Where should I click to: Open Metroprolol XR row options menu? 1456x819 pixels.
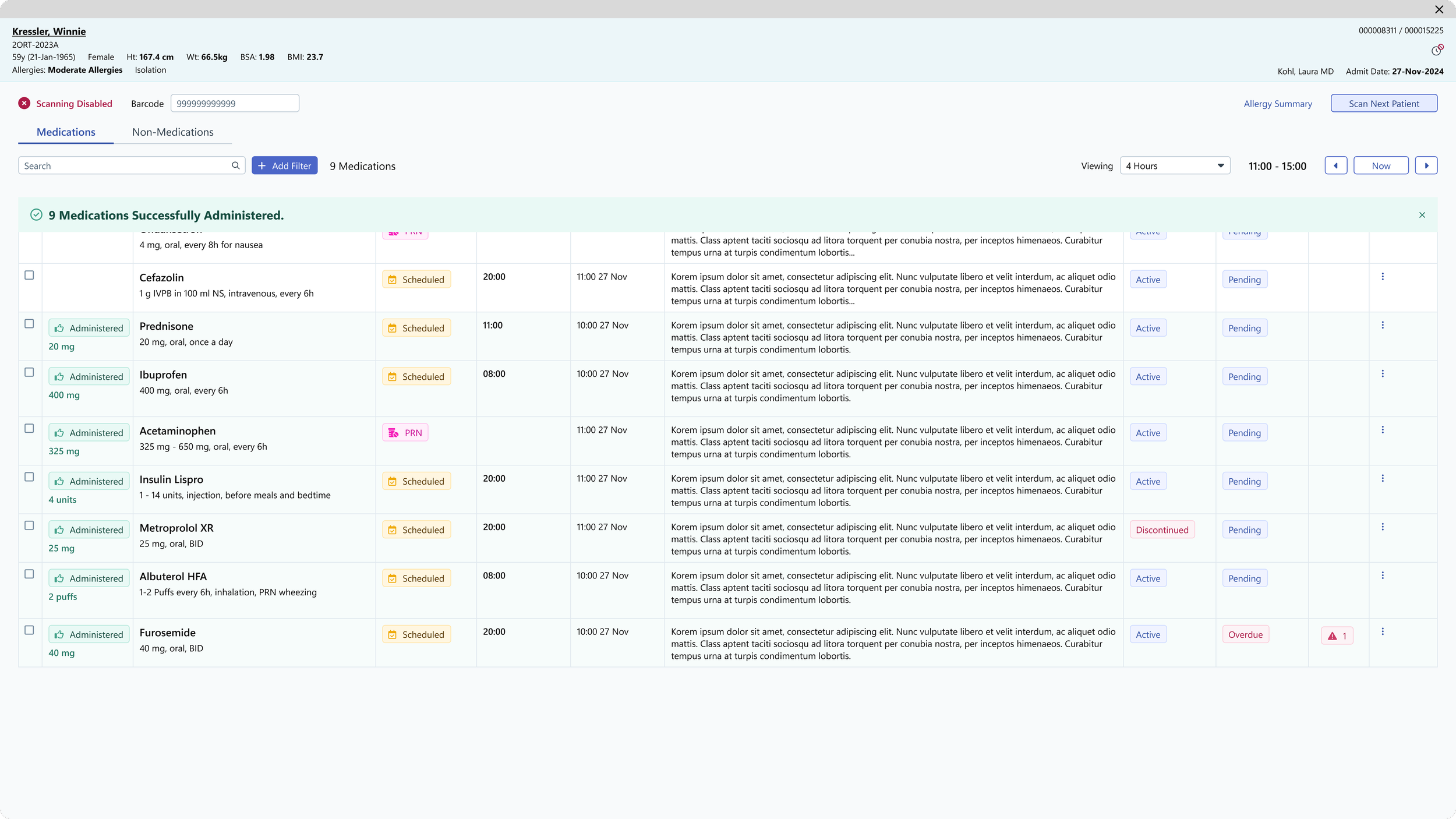[x=1382, y=527]
